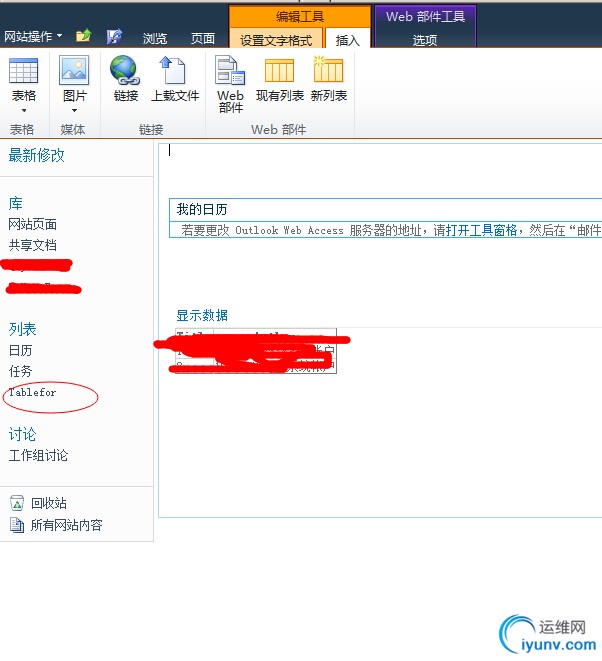The image size is (602, 661).
Task: Open the Discussions (讨论) heading link
Action: (x=22, y=434)
